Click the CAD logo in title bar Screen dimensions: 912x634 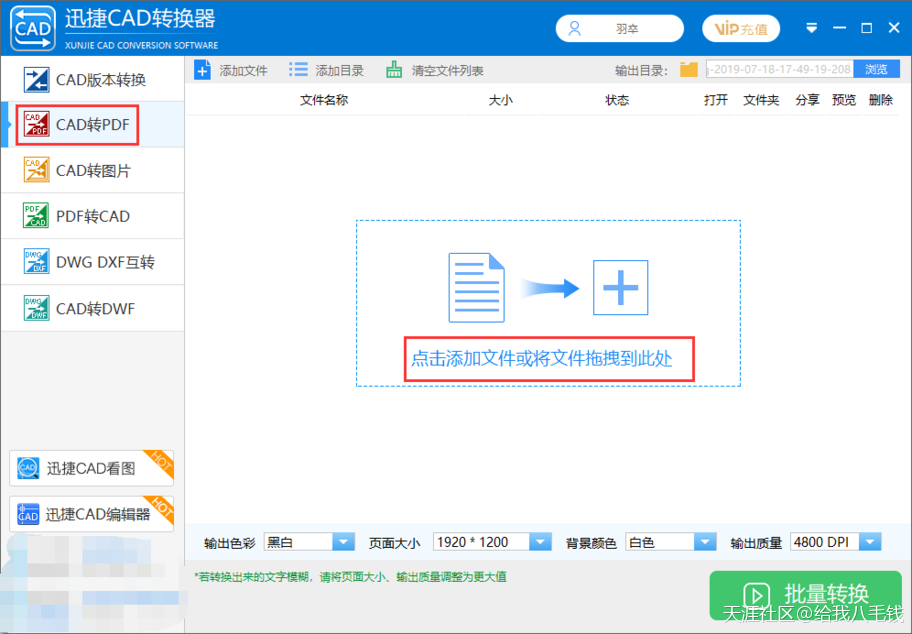(33, 28)
